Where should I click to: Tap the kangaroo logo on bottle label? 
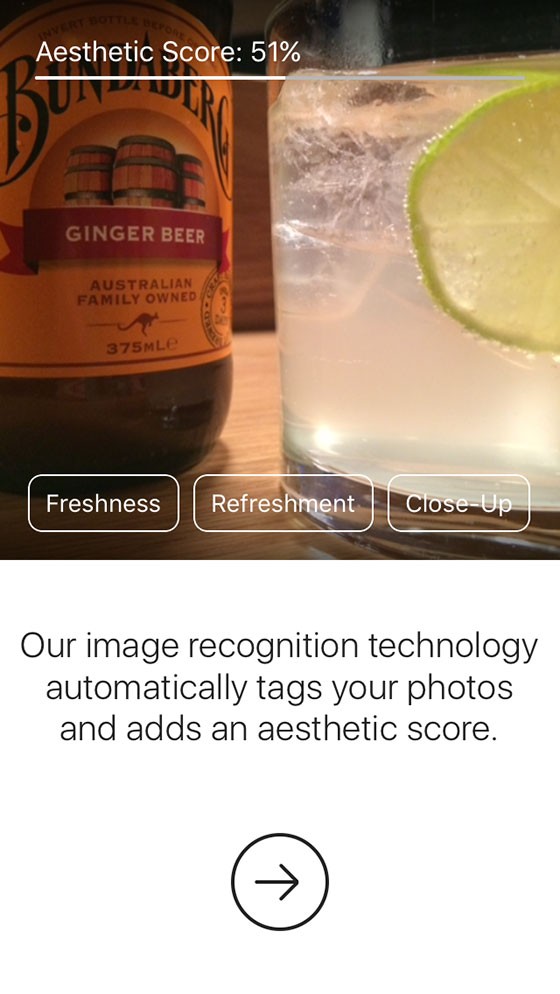(137, 325)
